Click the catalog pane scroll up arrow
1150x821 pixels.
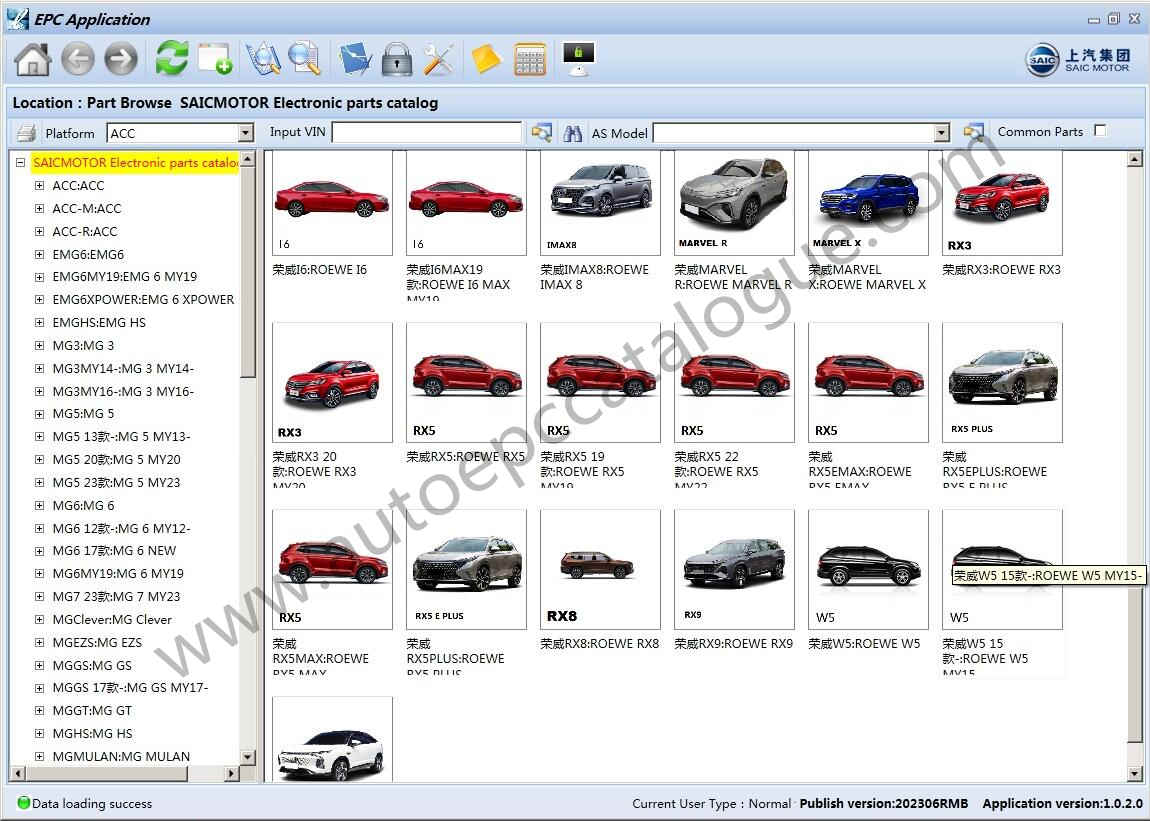click(x=1135, y=158)
